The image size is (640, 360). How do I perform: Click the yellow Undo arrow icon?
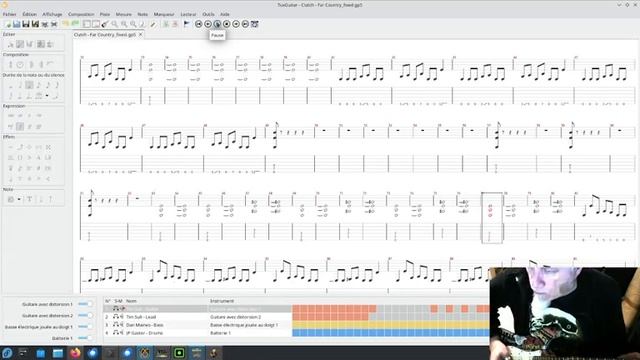click(65, 24)
